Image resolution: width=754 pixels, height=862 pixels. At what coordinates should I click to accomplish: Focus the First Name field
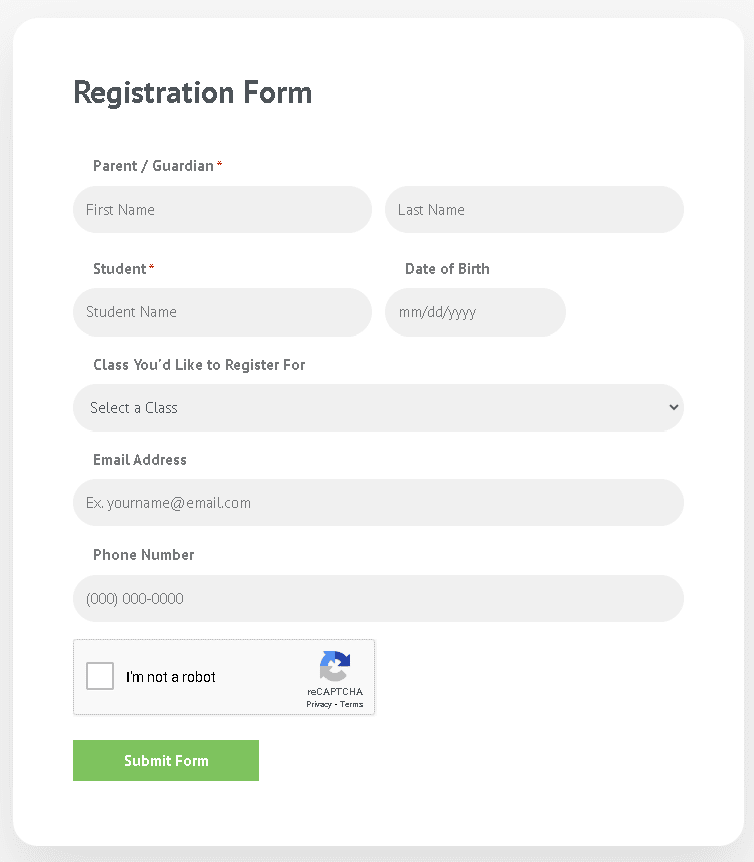coord(223,209)
